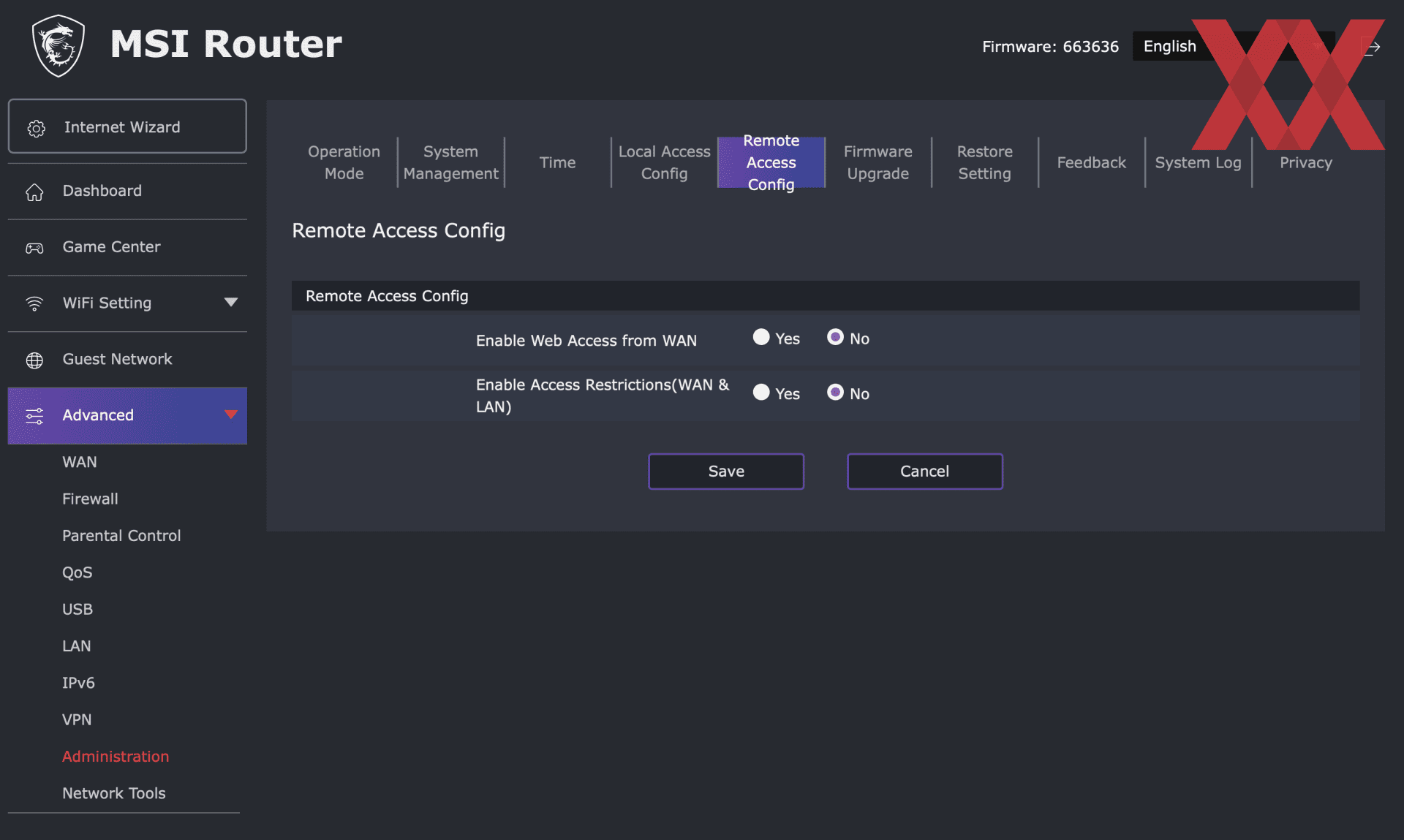Open the Time tab
This screenshot has height=840, width=1404.
(x=557, y=162)
